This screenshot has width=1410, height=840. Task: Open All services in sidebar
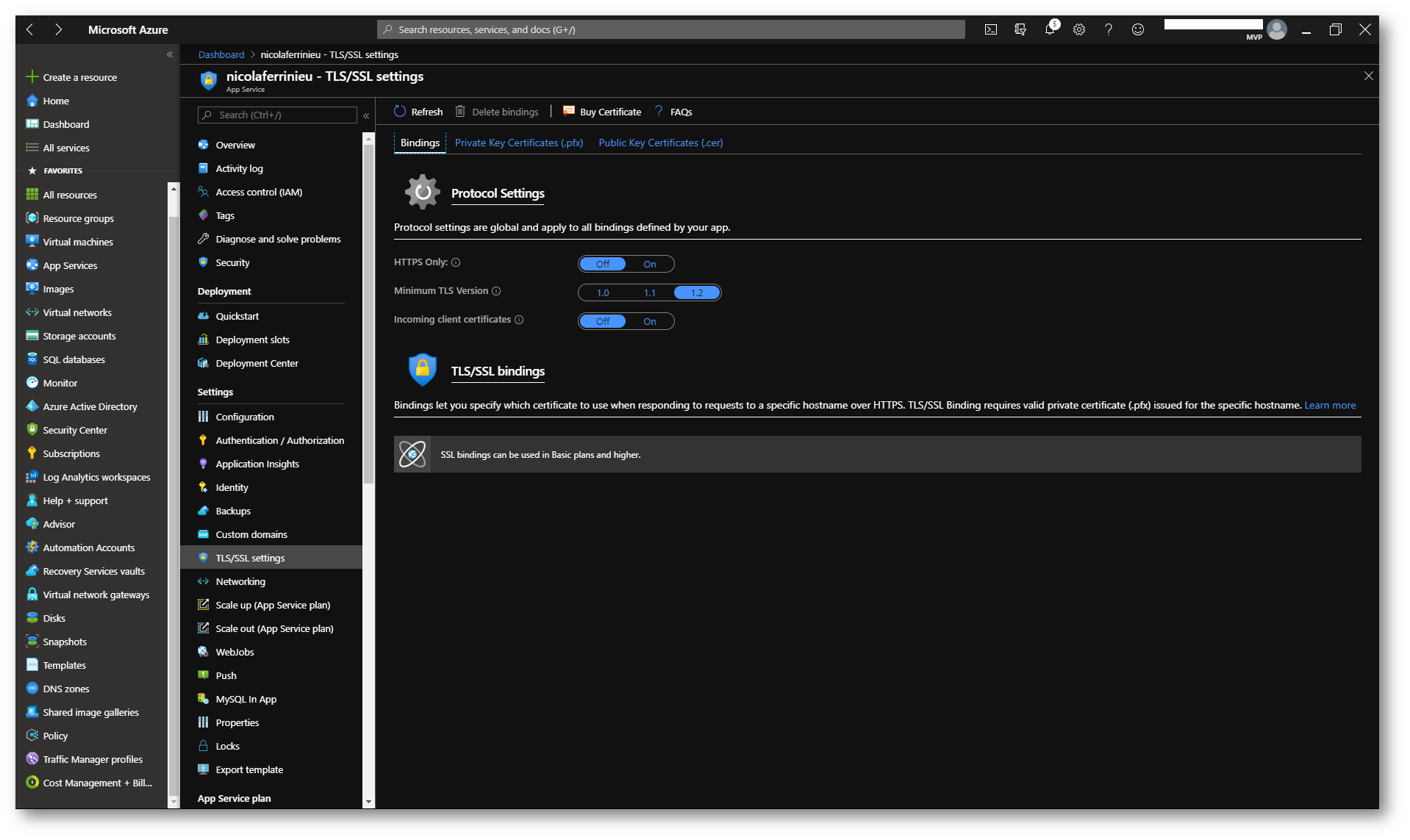pyautogui.click(x=66, y=148)
